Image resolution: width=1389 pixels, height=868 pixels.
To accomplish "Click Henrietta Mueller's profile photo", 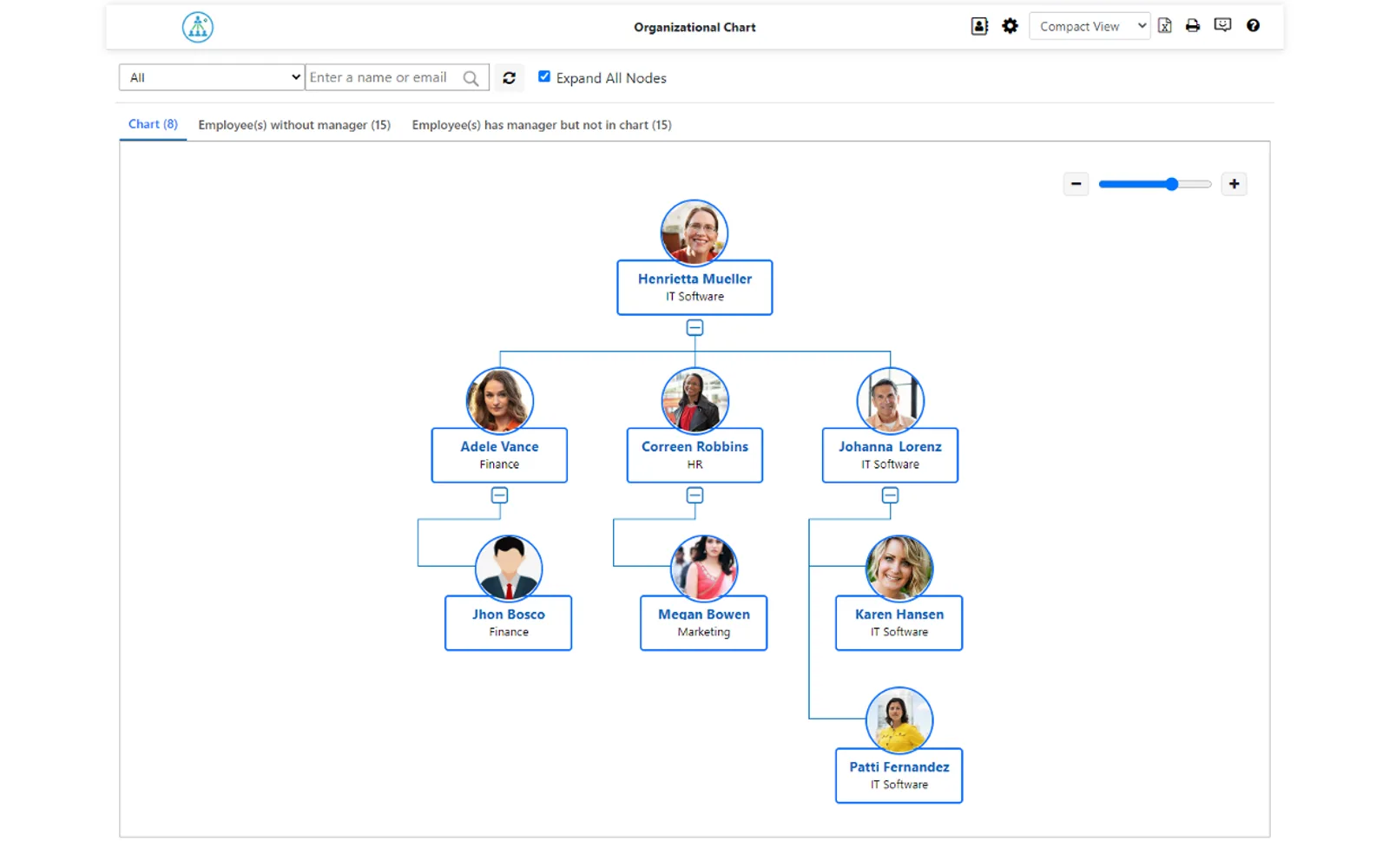I will point(694,233).
